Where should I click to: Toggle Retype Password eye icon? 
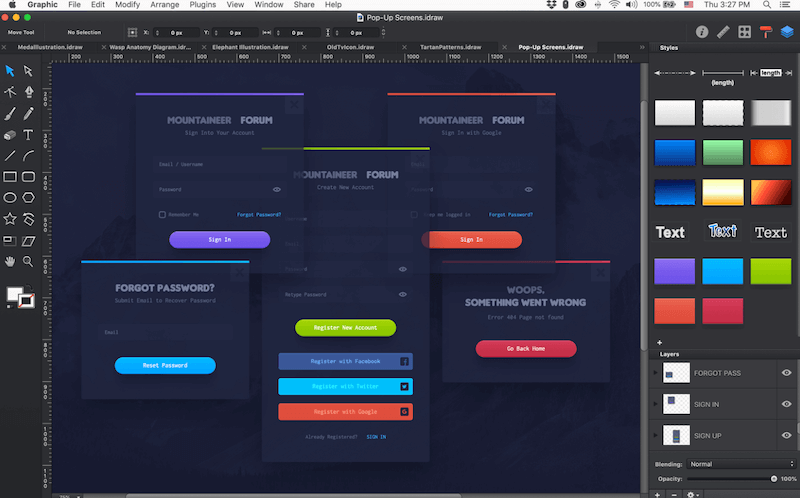pos(403,294)
